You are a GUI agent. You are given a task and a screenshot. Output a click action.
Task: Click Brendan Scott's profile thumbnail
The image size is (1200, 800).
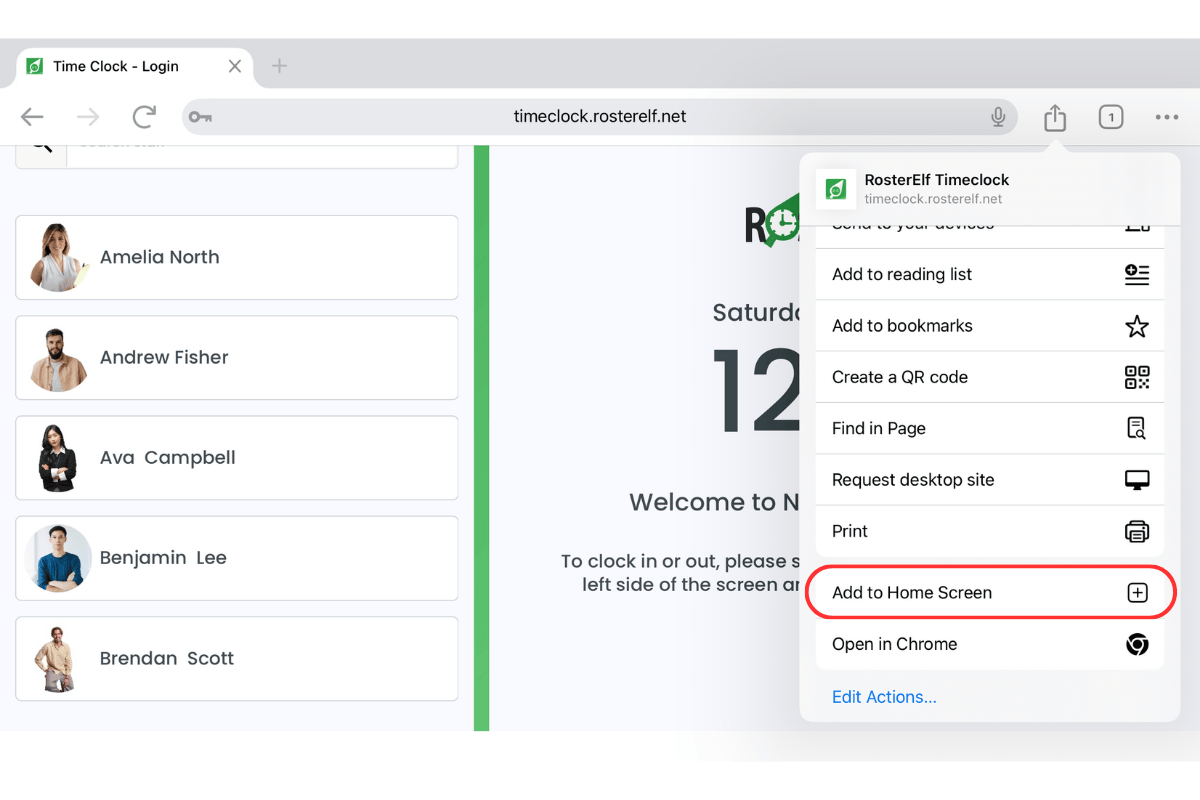[58, 658]
